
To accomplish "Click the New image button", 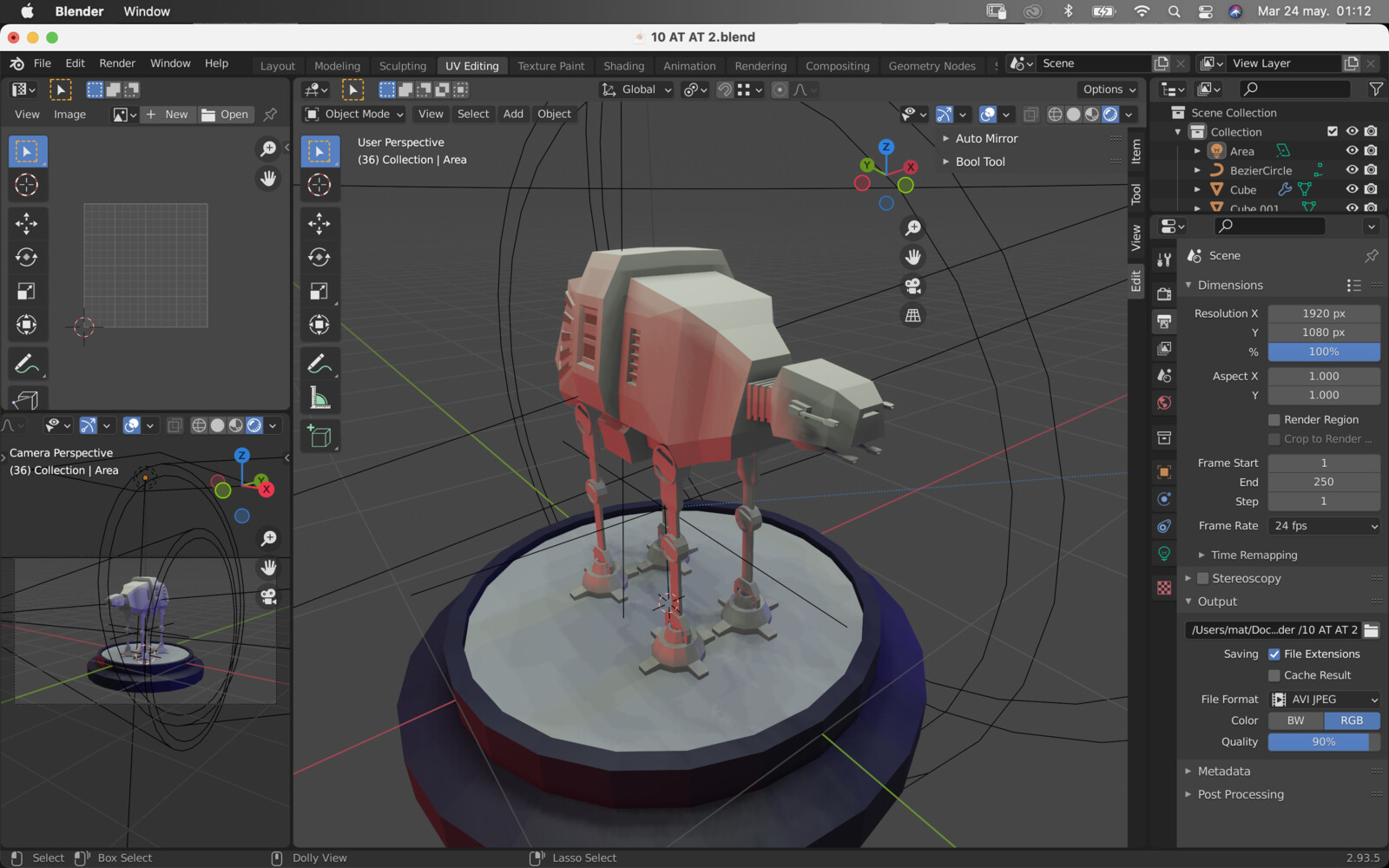I will [x=167, y=115].
